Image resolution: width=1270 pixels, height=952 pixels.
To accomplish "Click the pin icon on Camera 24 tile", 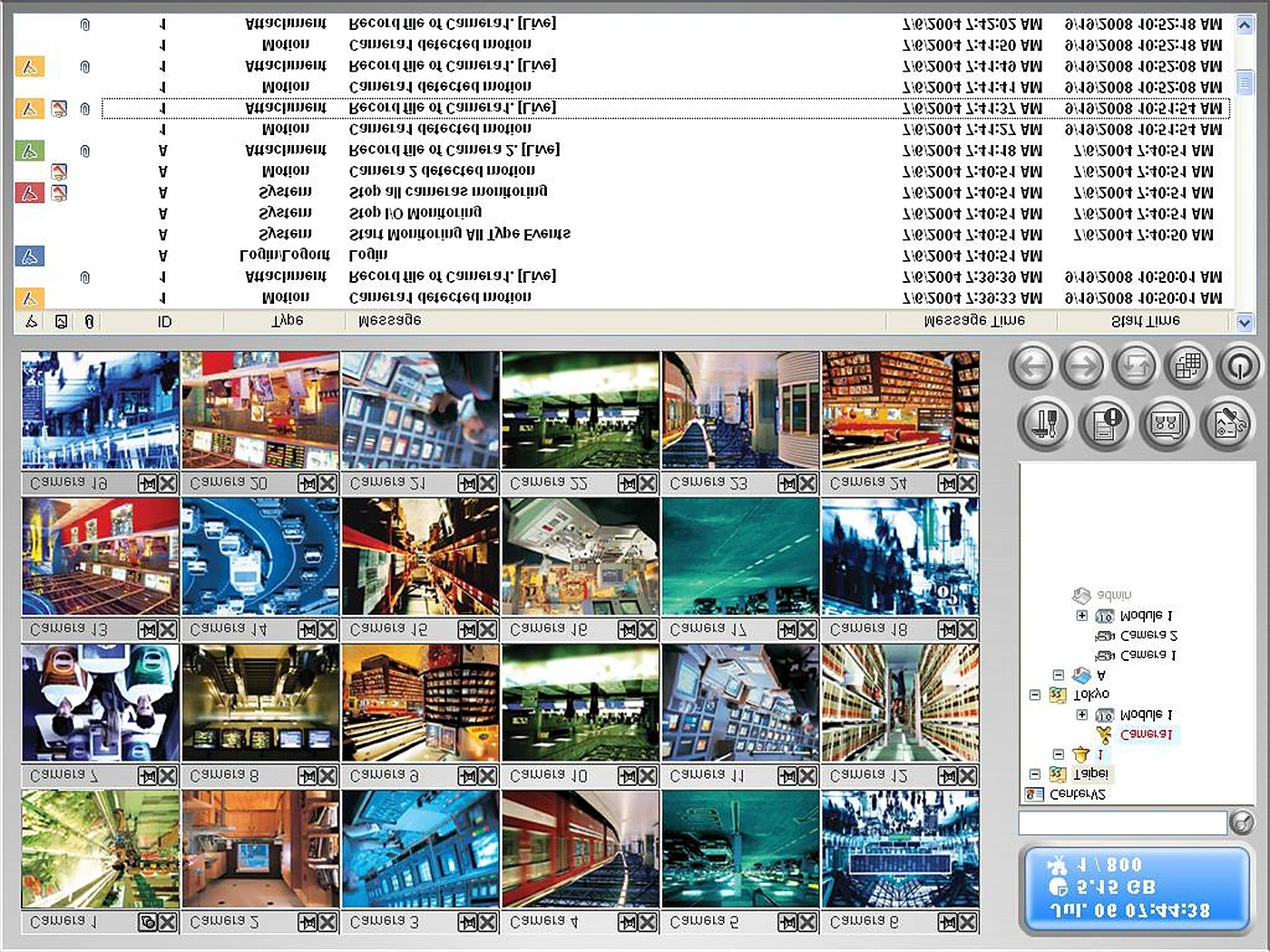I will click(x=947, y=484).
